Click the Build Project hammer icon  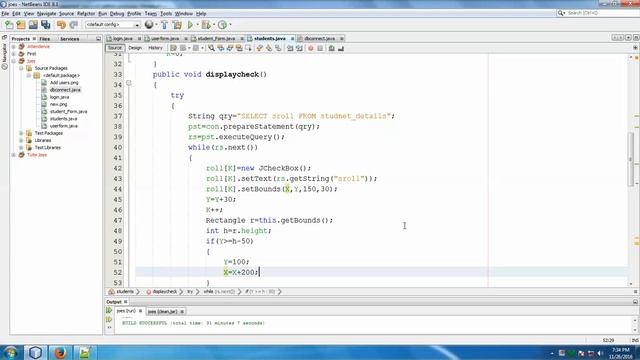pos(164,25)
